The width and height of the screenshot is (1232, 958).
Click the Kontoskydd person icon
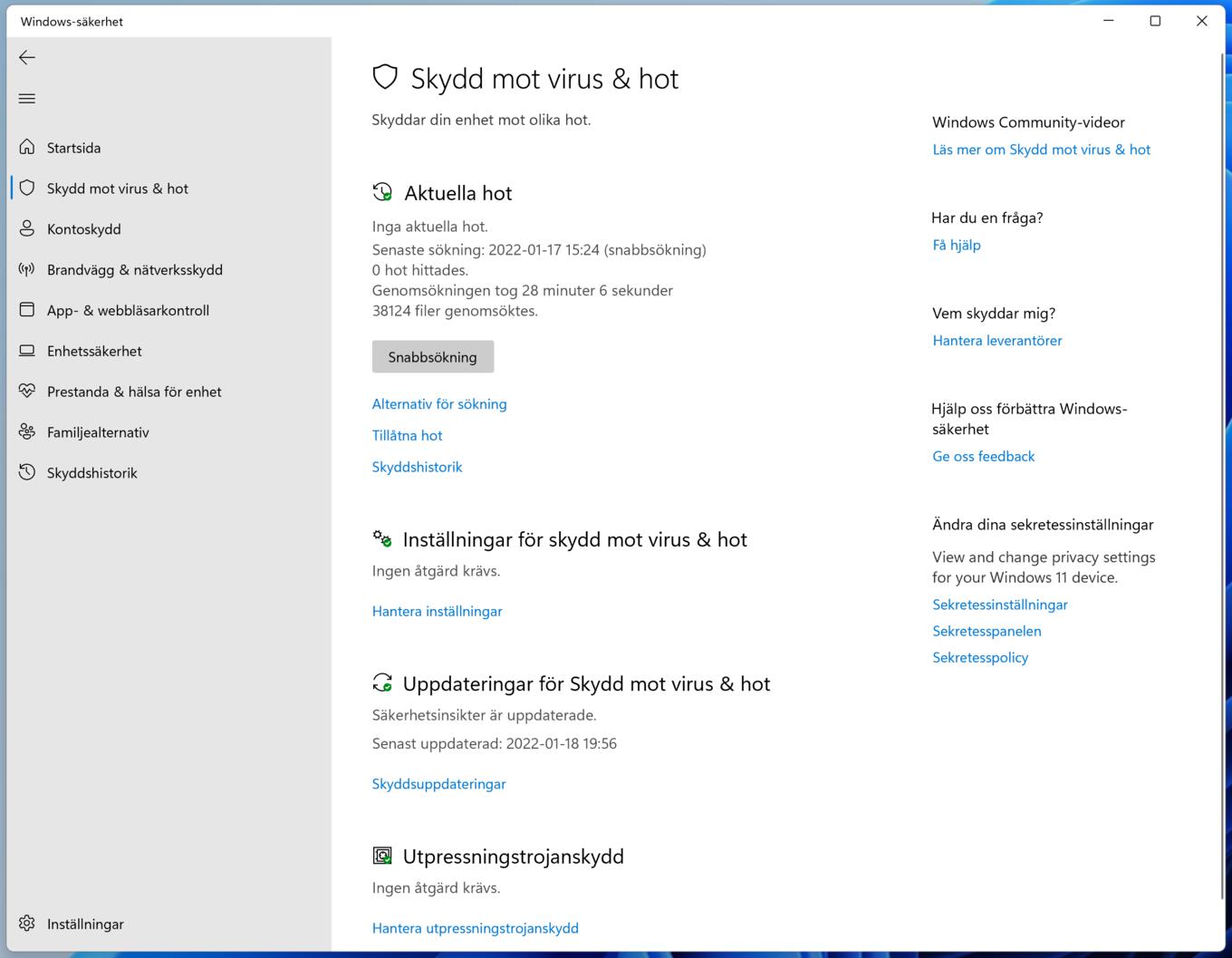point(27,228)
